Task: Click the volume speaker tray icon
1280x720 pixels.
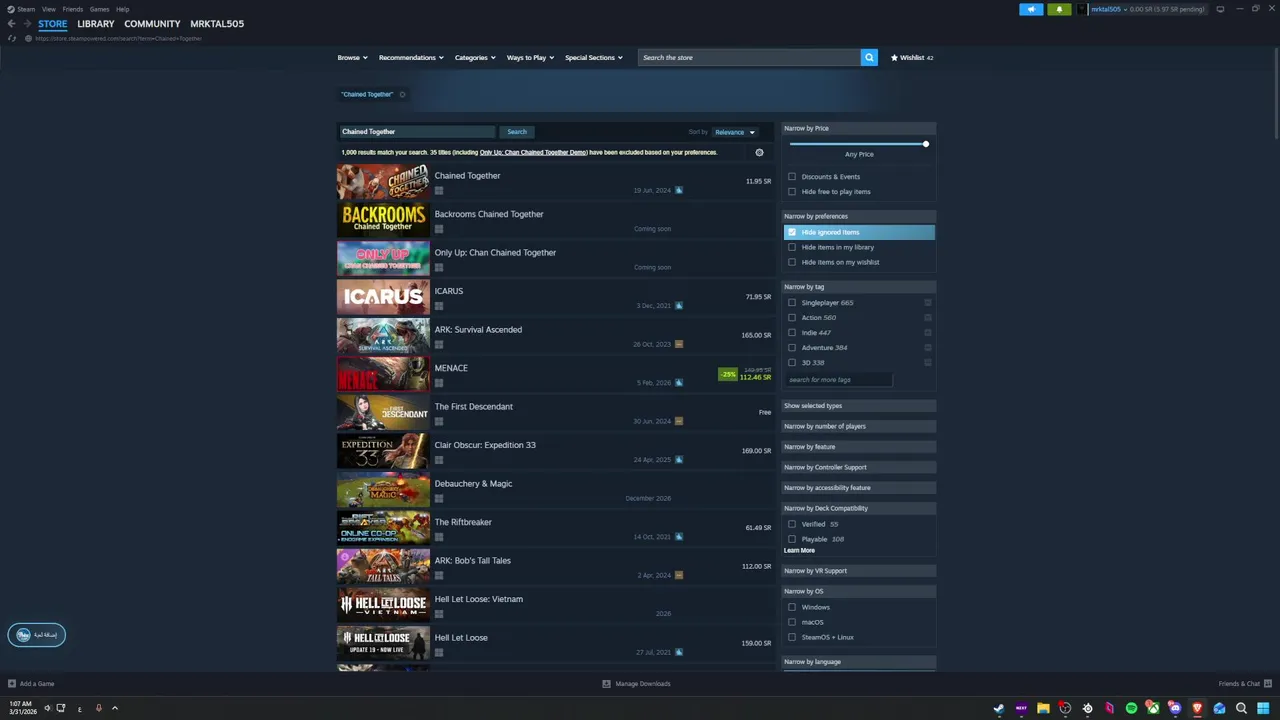Action: [x=47, y=708]
